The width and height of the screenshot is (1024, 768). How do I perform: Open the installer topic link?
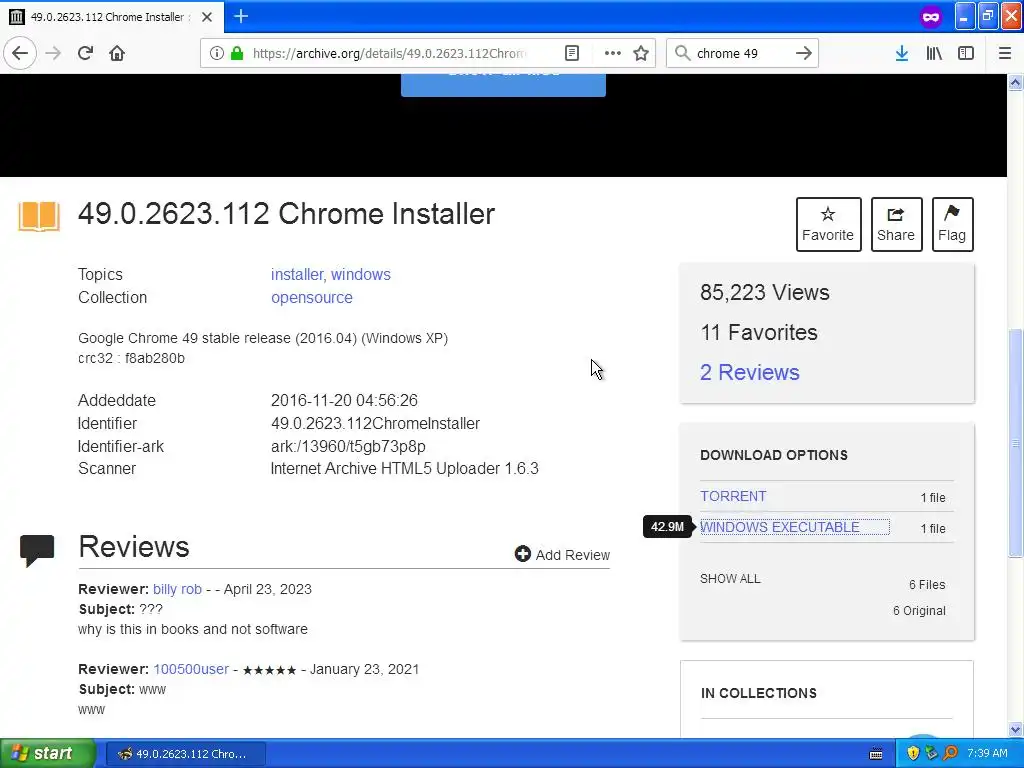click(296, 274)
